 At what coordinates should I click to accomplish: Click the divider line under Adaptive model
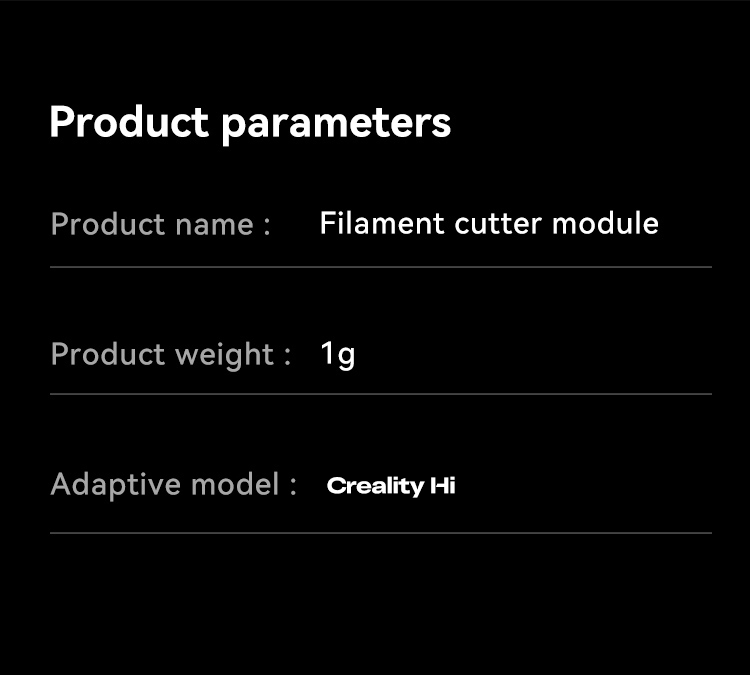point(380,533)
